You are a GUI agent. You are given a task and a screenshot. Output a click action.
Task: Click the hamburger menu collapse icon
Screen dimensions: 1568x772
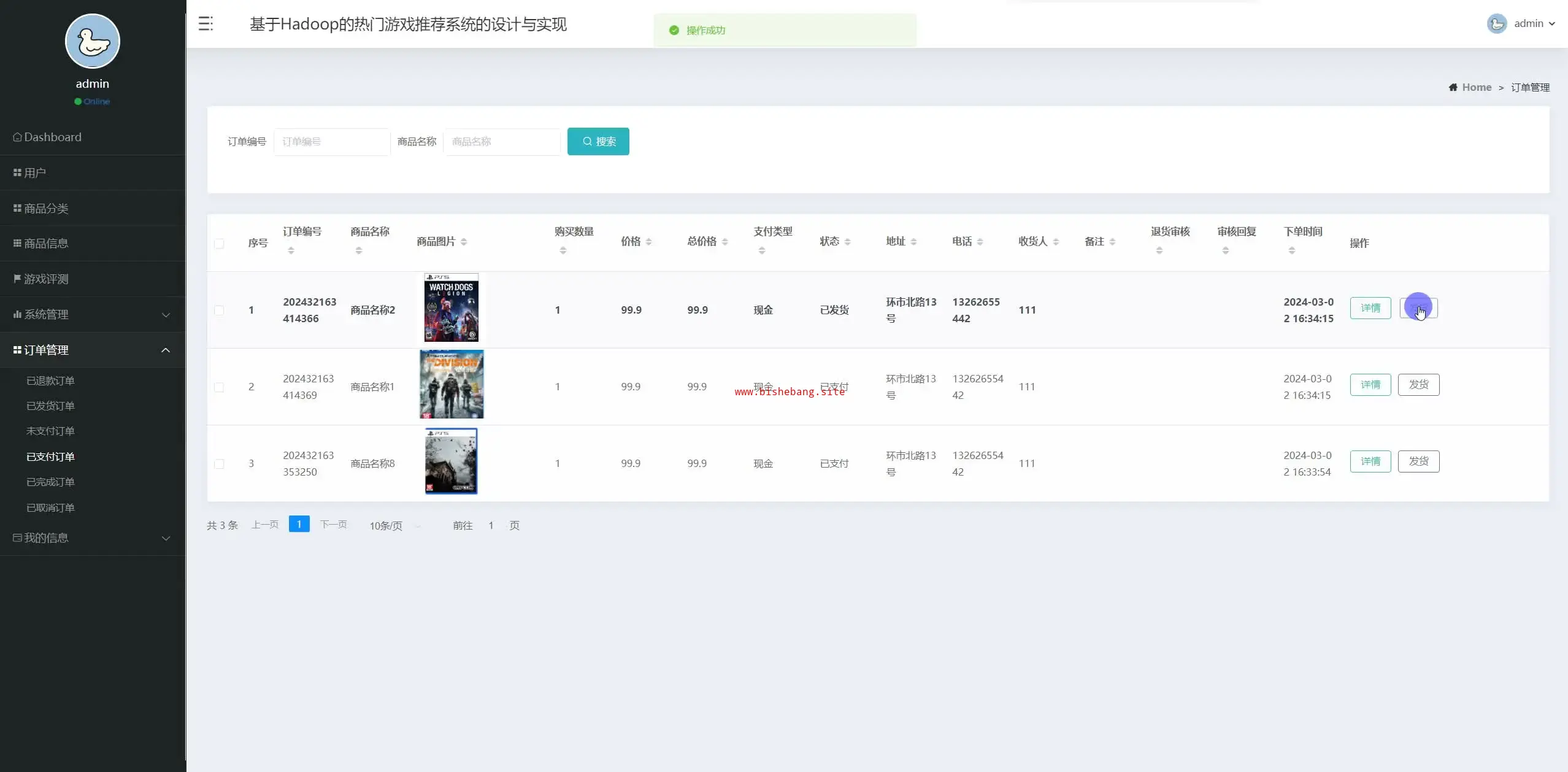pyautogui.click(x=206, y=24)
